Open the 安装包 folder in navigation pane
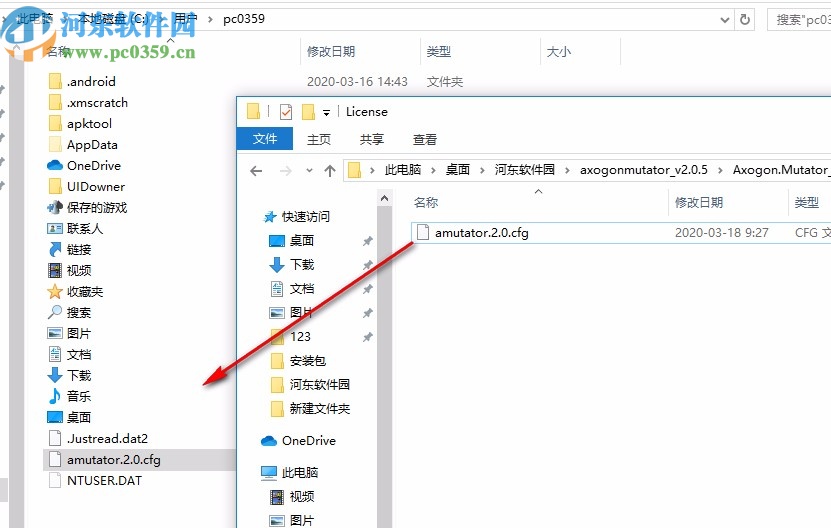Screen dimensions: 831x528 coord(307,361)
